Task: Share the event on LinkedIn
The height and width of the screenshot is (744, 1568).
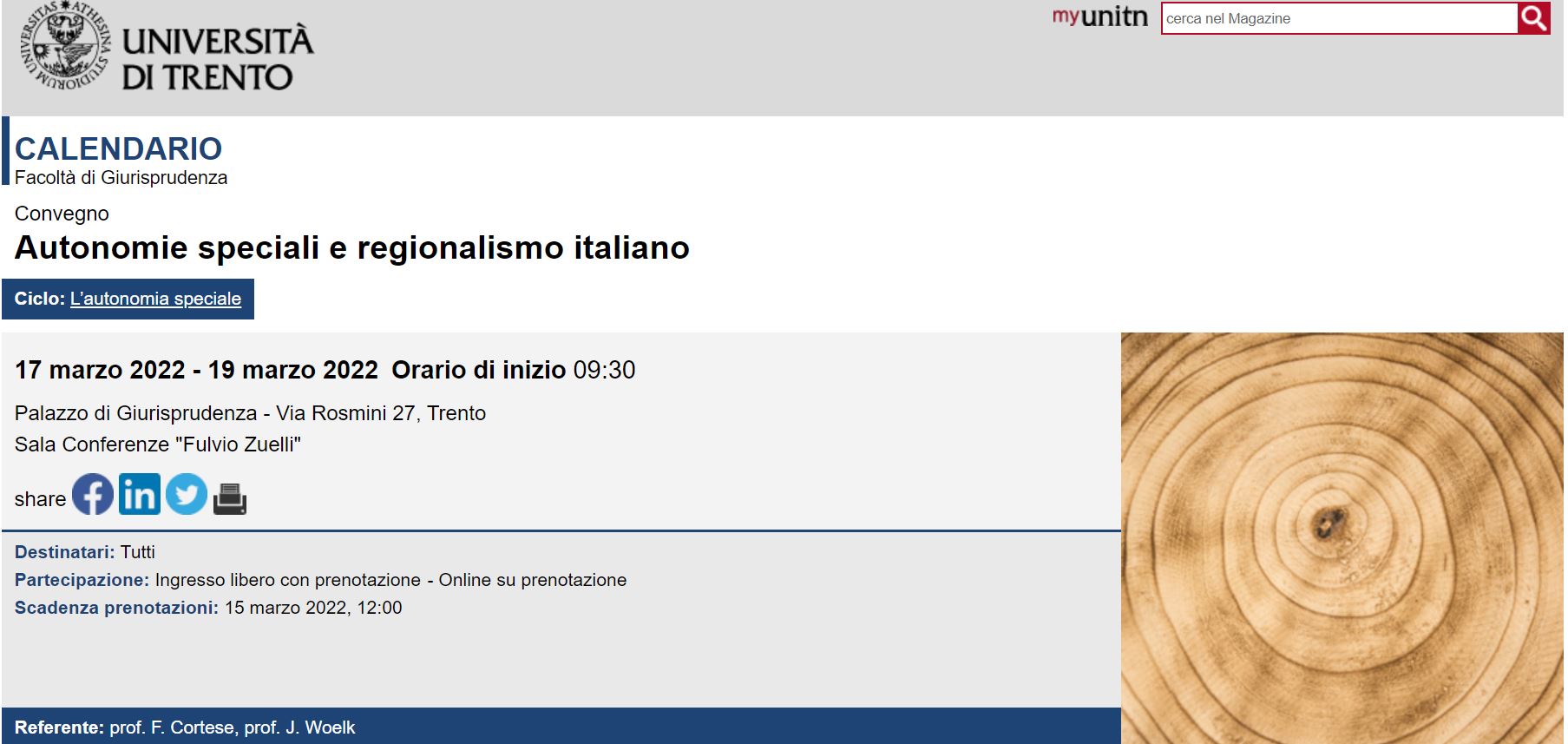Action: click(x=139, y=494)
